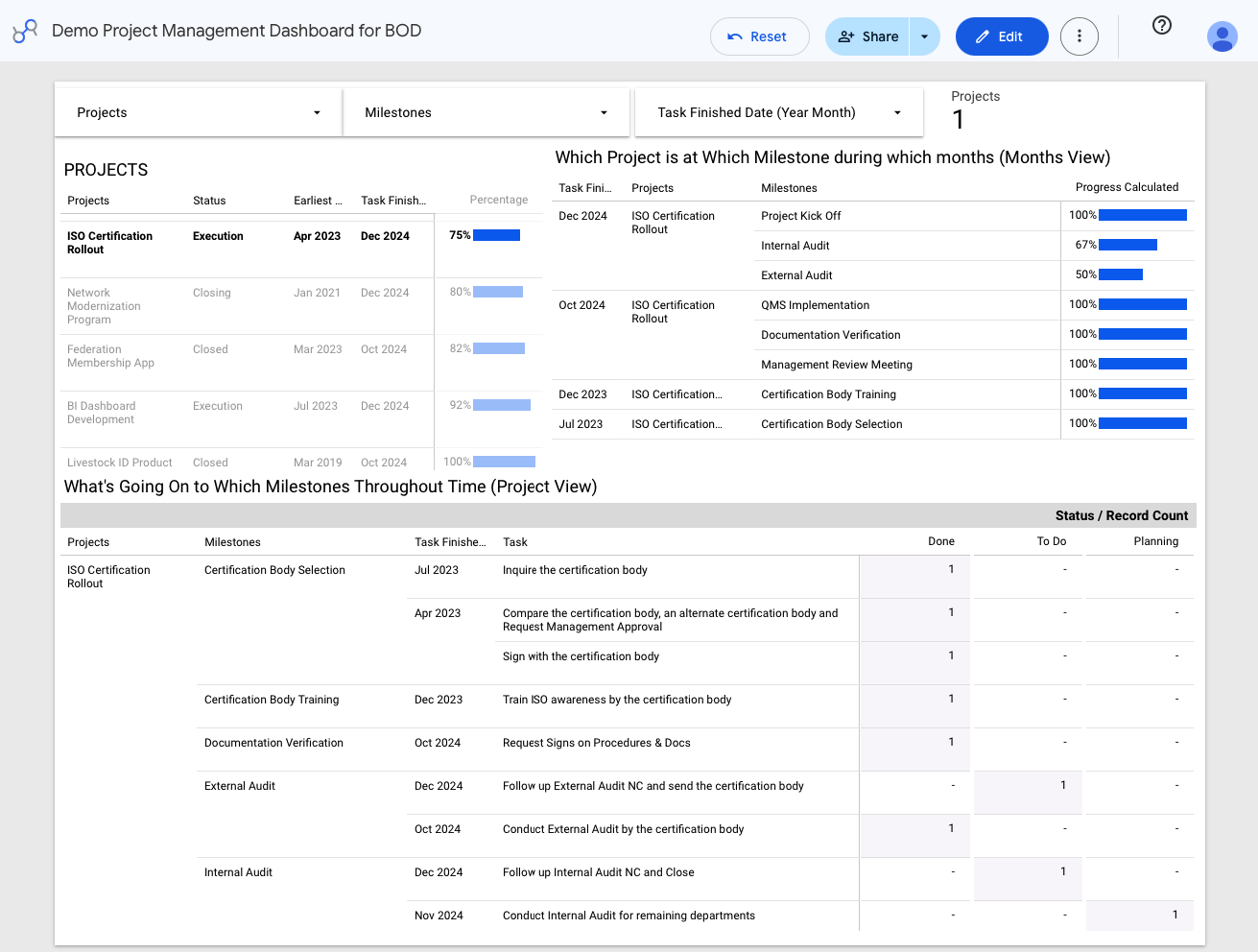
Task: Click 'Inquire the certification body' task
Action: [575, 570]
